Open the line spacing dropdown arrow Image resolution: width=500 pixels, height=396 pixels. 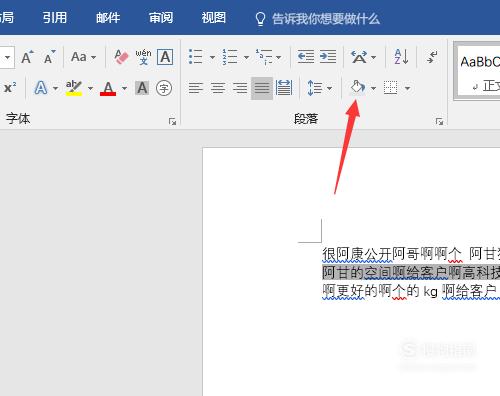click(x=330, y=88)
